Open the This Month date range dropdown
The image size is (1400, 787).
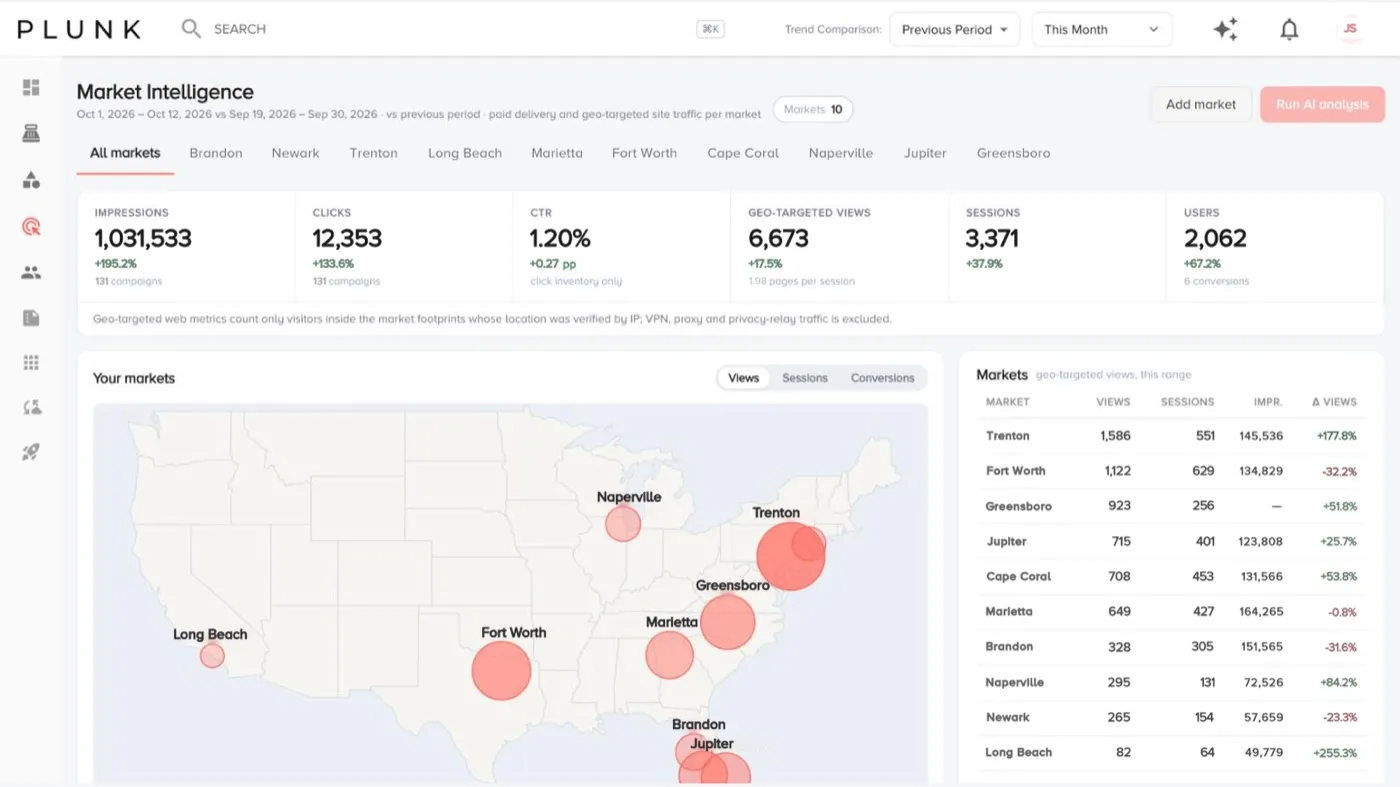pyautogui.click(x=1102, y=30)
